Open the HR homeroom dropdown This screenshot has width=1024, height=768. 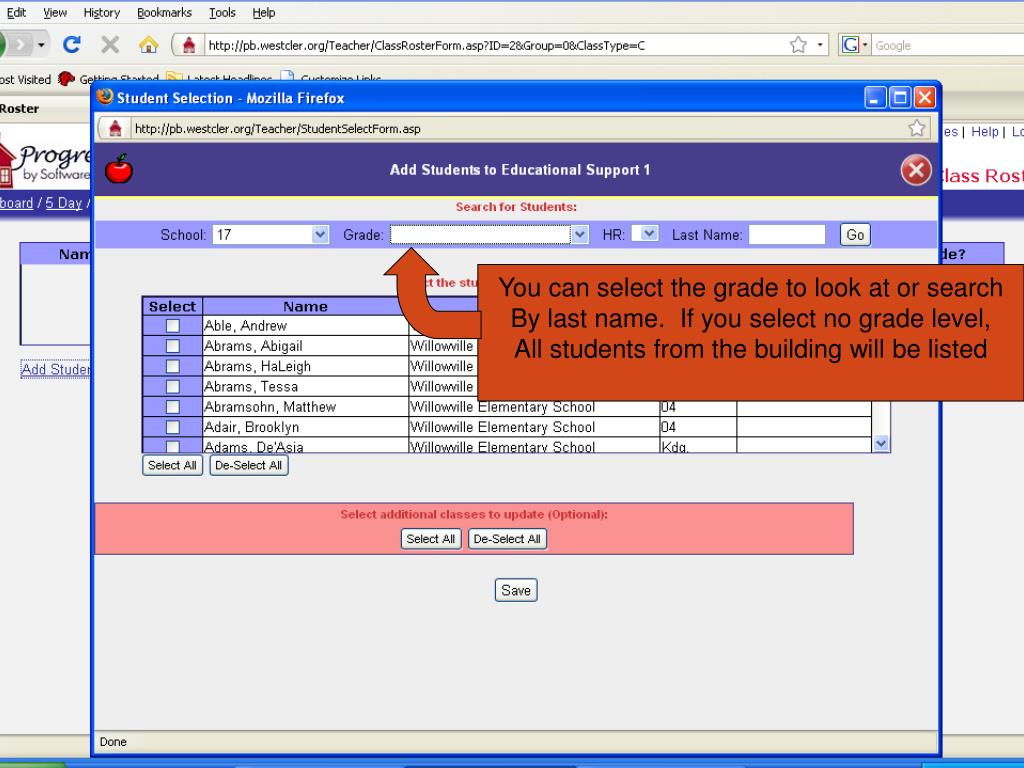coord(645,233)
